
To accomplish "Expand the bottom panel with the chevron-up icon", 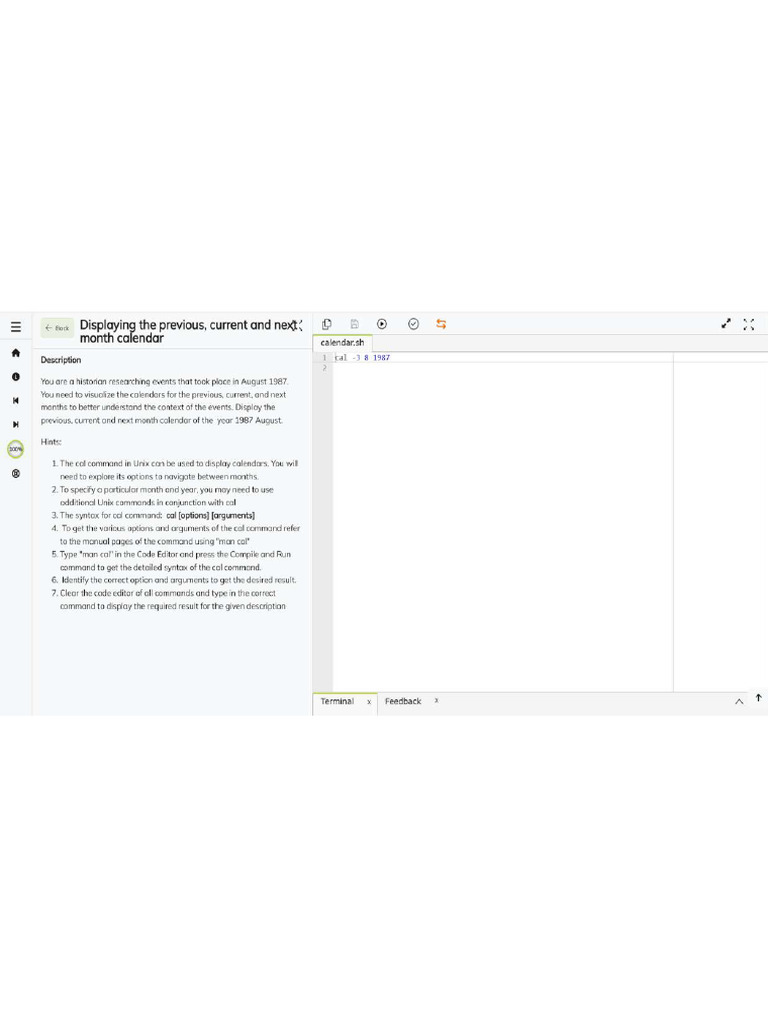I will (x=739, y=701).
